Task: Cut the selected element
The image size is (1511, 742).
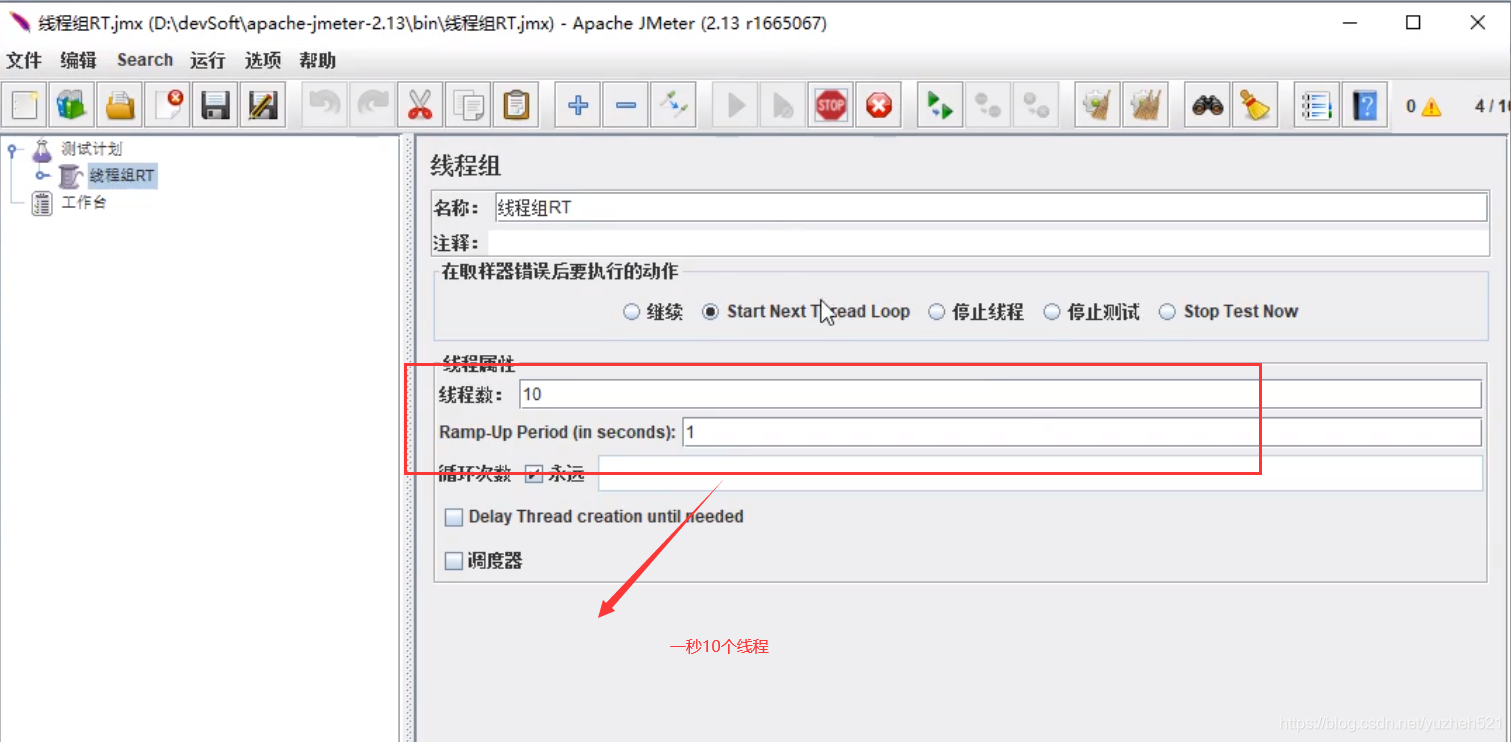Action: pos(420,104)
